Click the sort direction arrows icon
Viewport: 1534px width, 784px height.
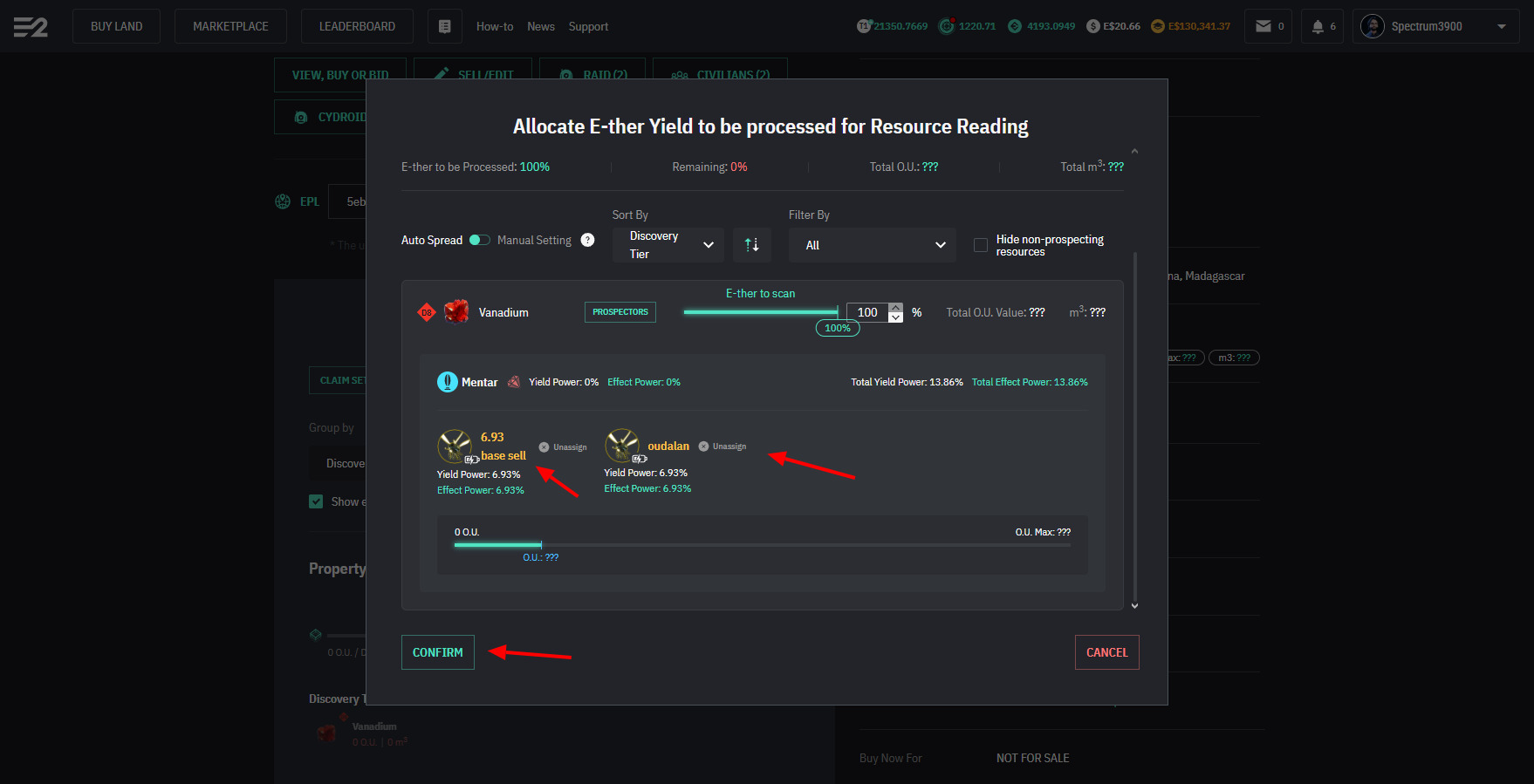pyautogui.click(x=751, y=245)
